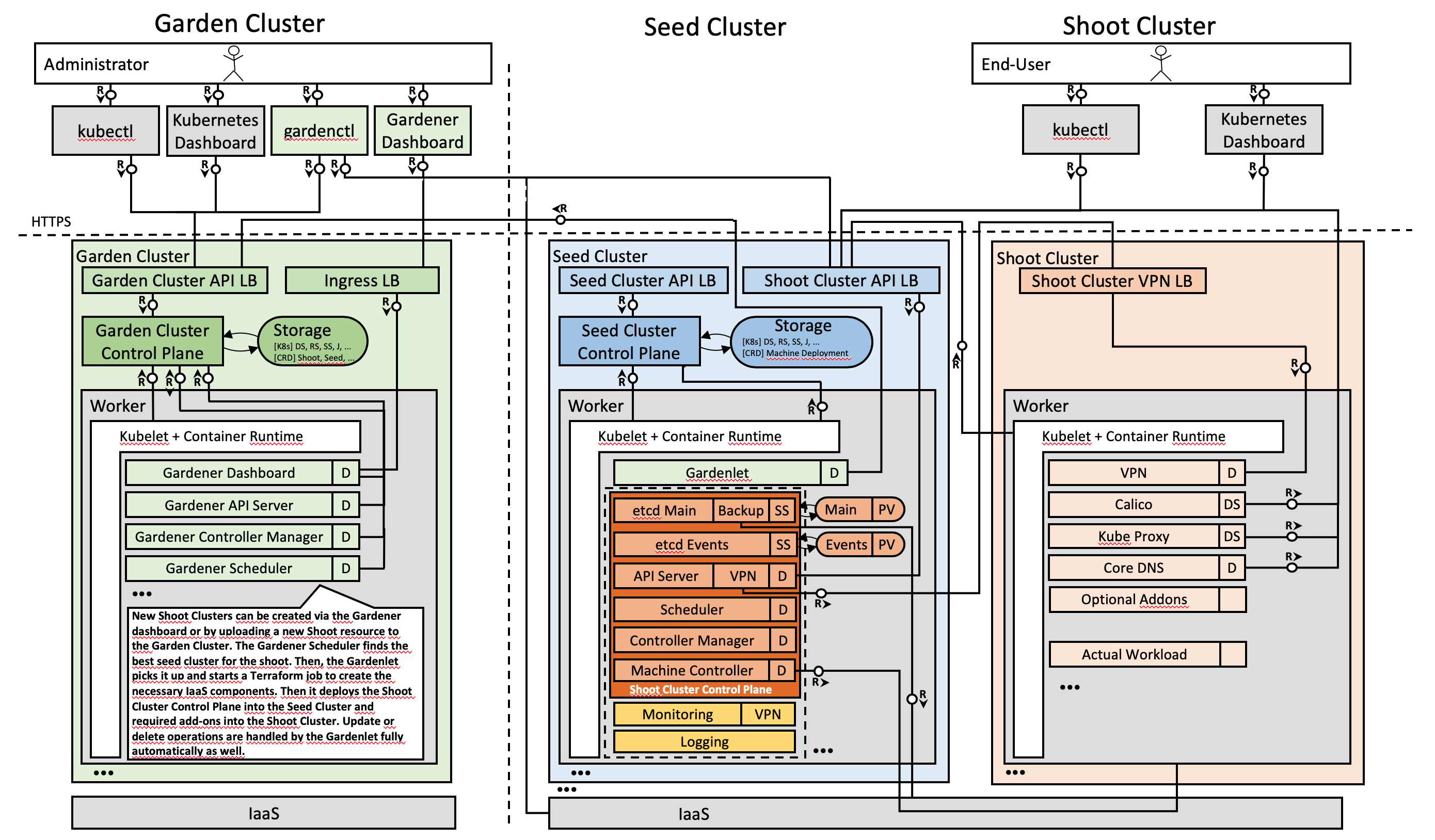This screenshot has height=840, width=1435.
Task: Click the Gardener Scheduler component
Action: pos(229,569)
